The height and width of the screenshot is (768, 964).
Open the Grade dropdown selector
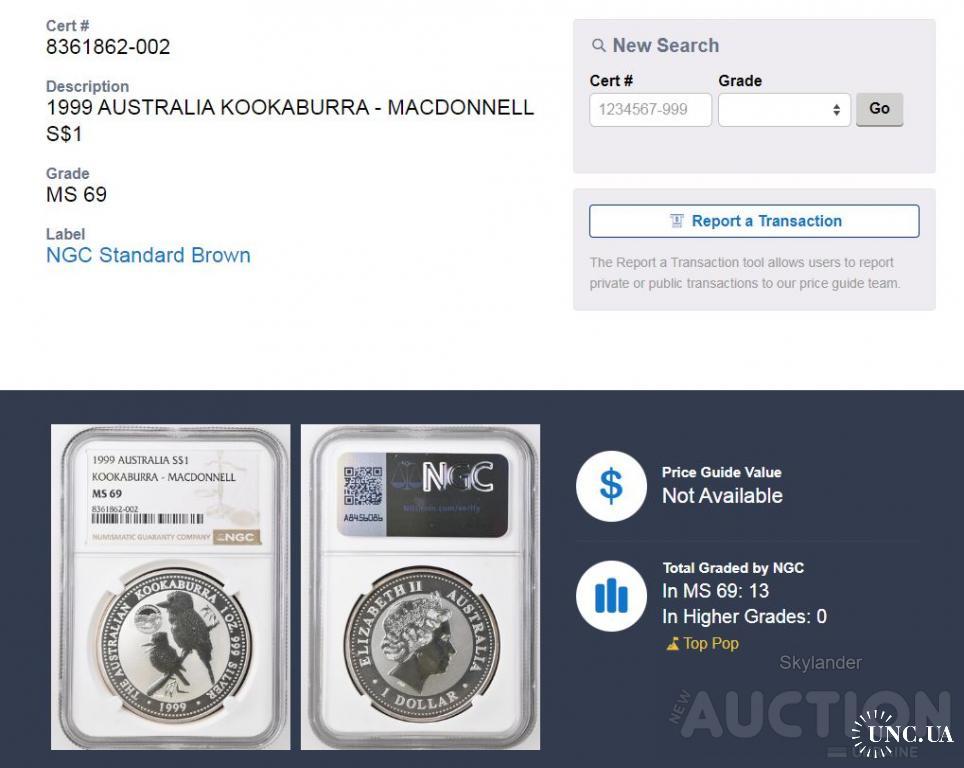click(784, 109)
